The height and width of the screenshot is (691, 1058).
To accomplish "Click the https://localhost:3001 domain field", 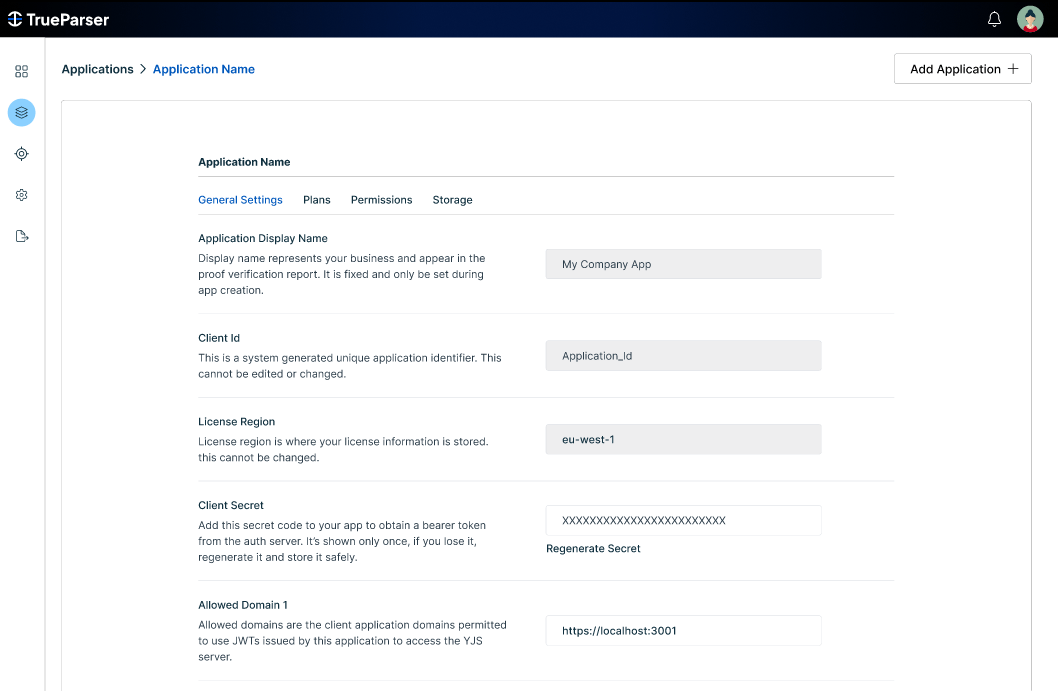I will tap(683, 630).
